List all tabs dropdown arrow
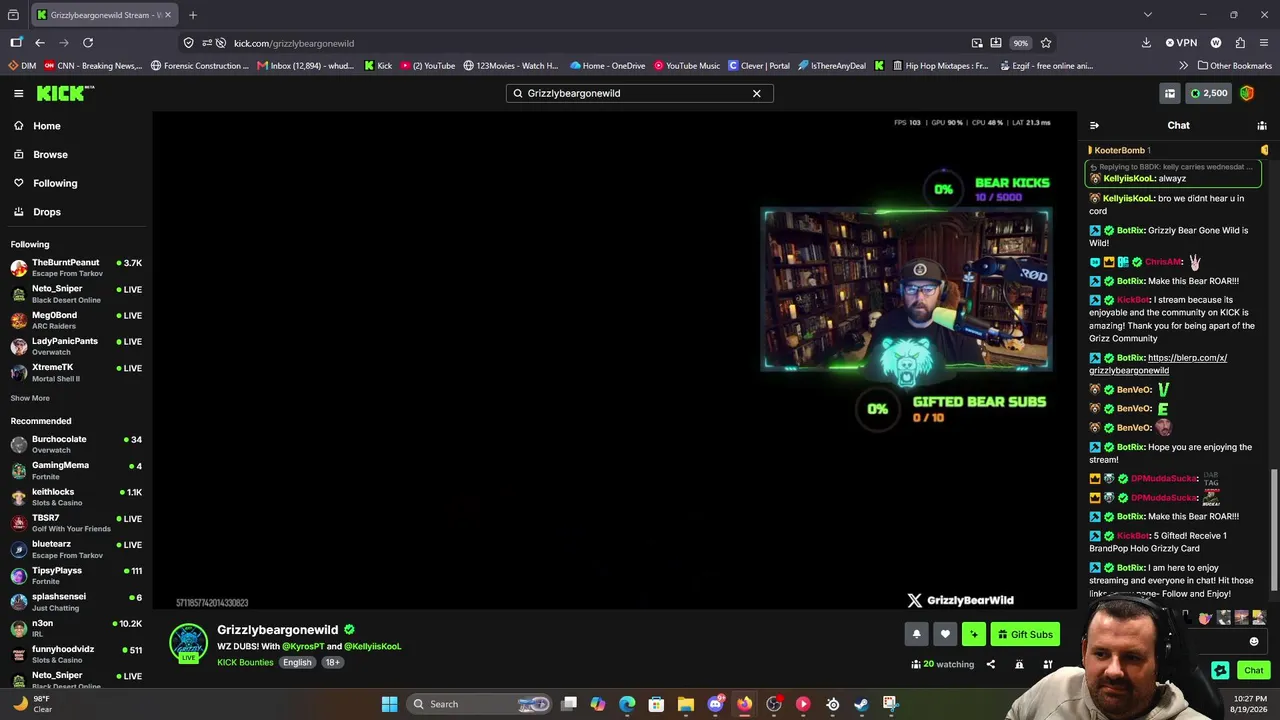This screenshot has width=1280, height=720. 1147,15
